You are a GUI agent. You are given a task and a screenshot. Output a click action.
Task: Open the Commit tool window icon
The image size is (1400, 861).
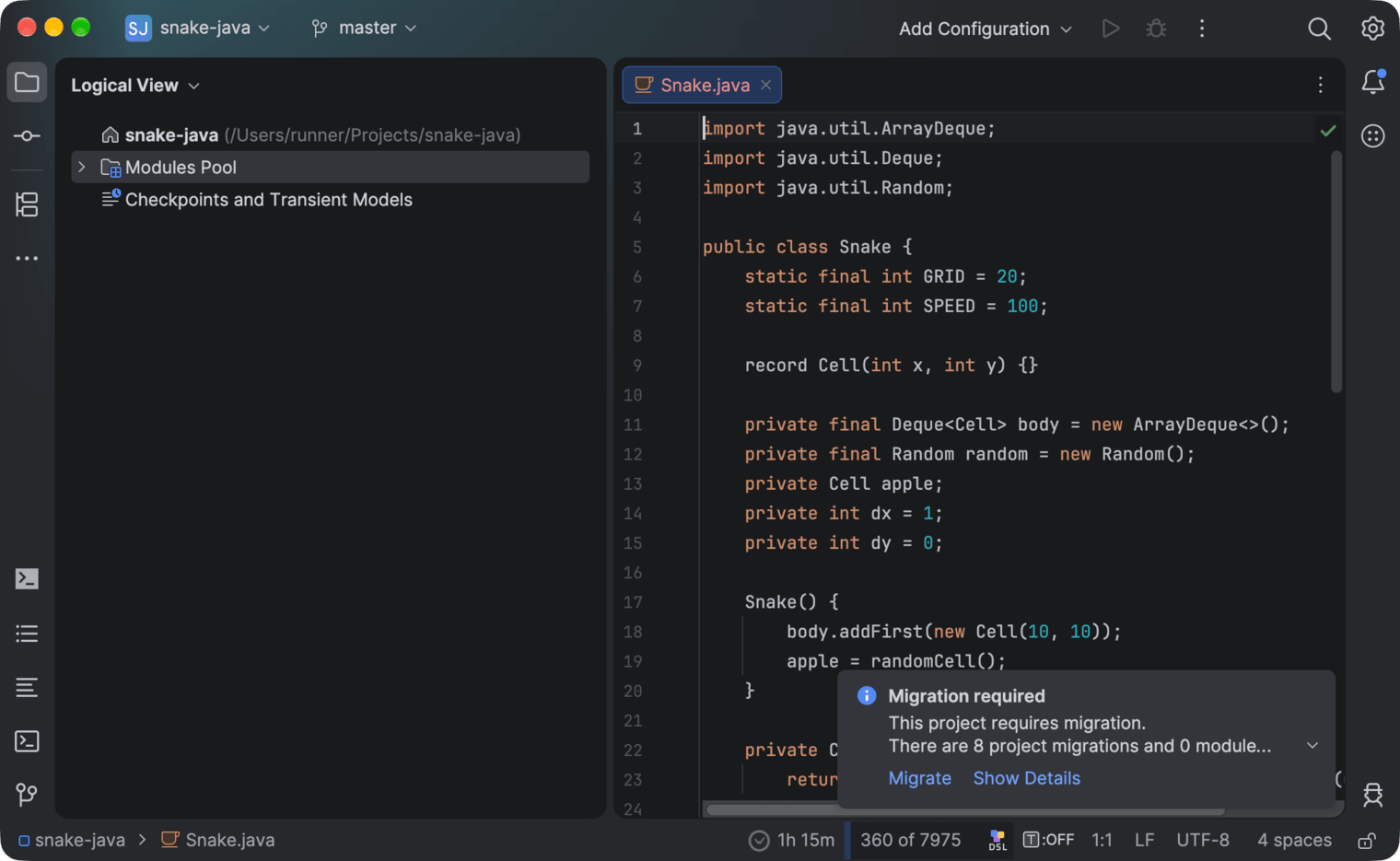click(27, 136)
